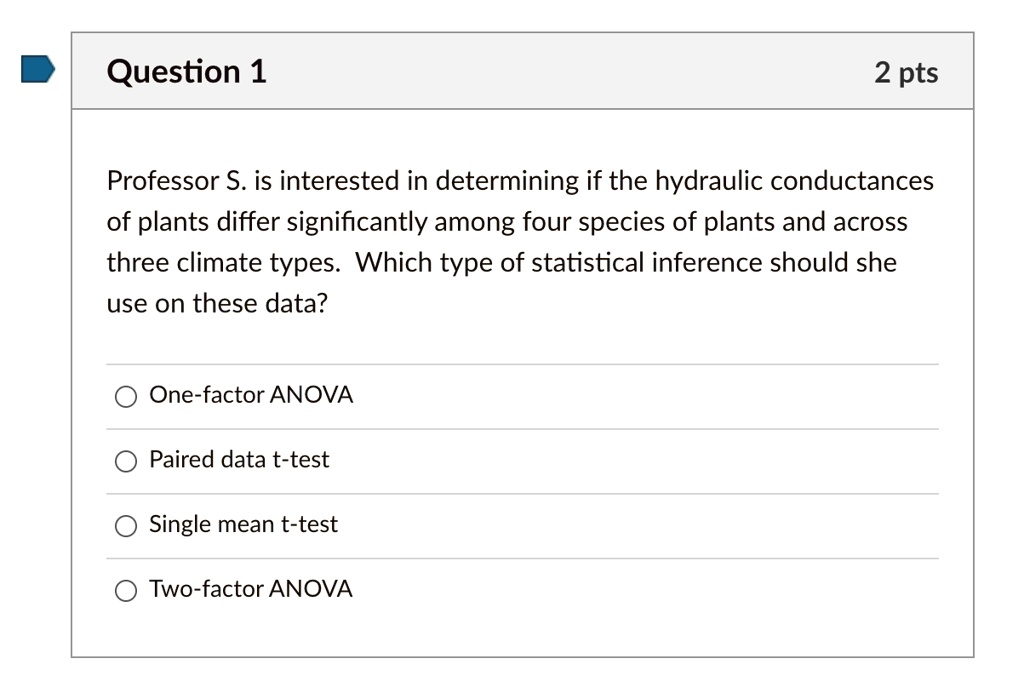Click the One-factor ANOVA answer text
Screen dimensions: 1024x693
[x=251, y=395]
